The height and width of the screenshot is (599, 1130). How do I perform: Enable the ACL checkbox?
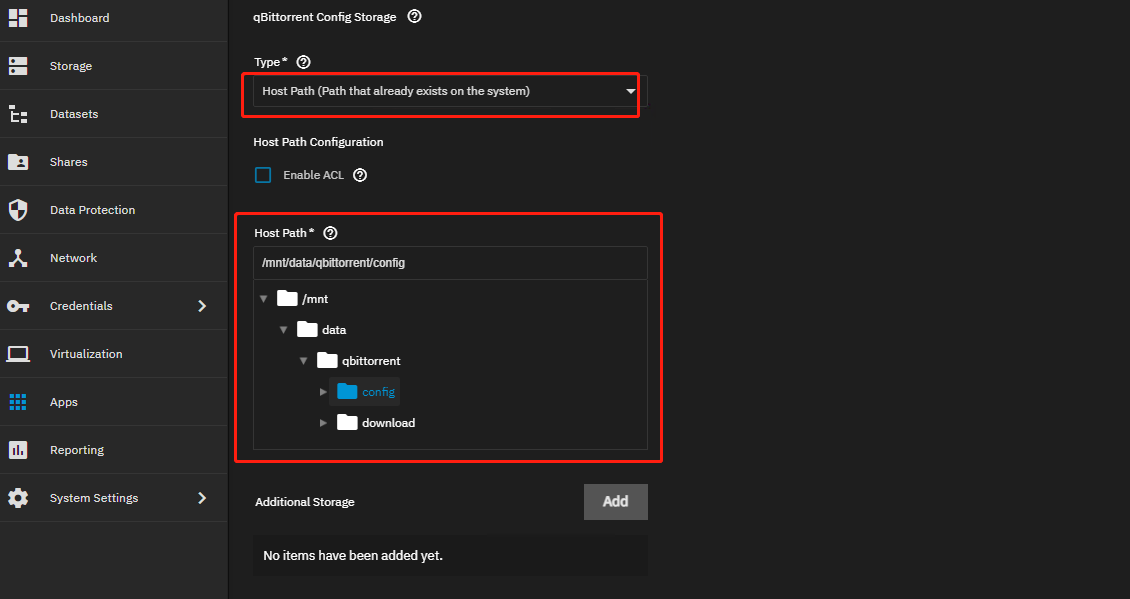coord(263,175)
